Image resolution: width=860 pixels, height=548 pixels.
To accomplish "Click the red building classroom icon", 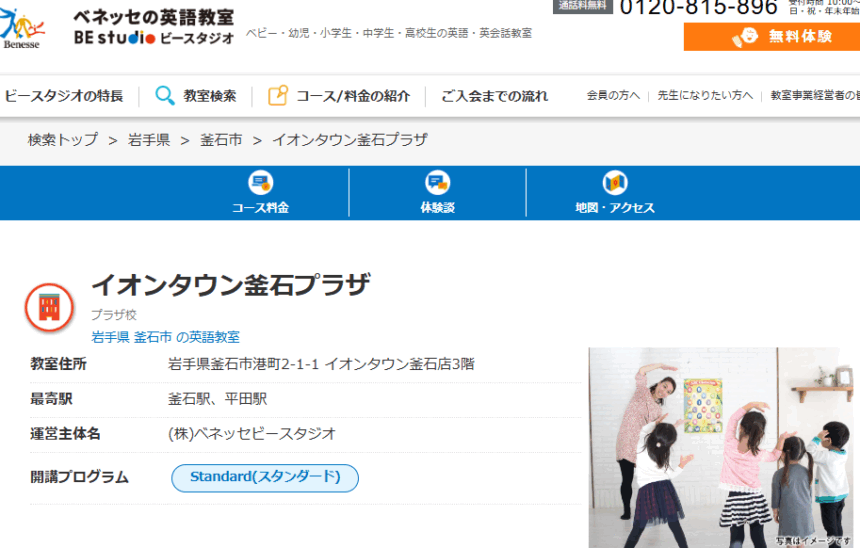I will pos(49,308).
